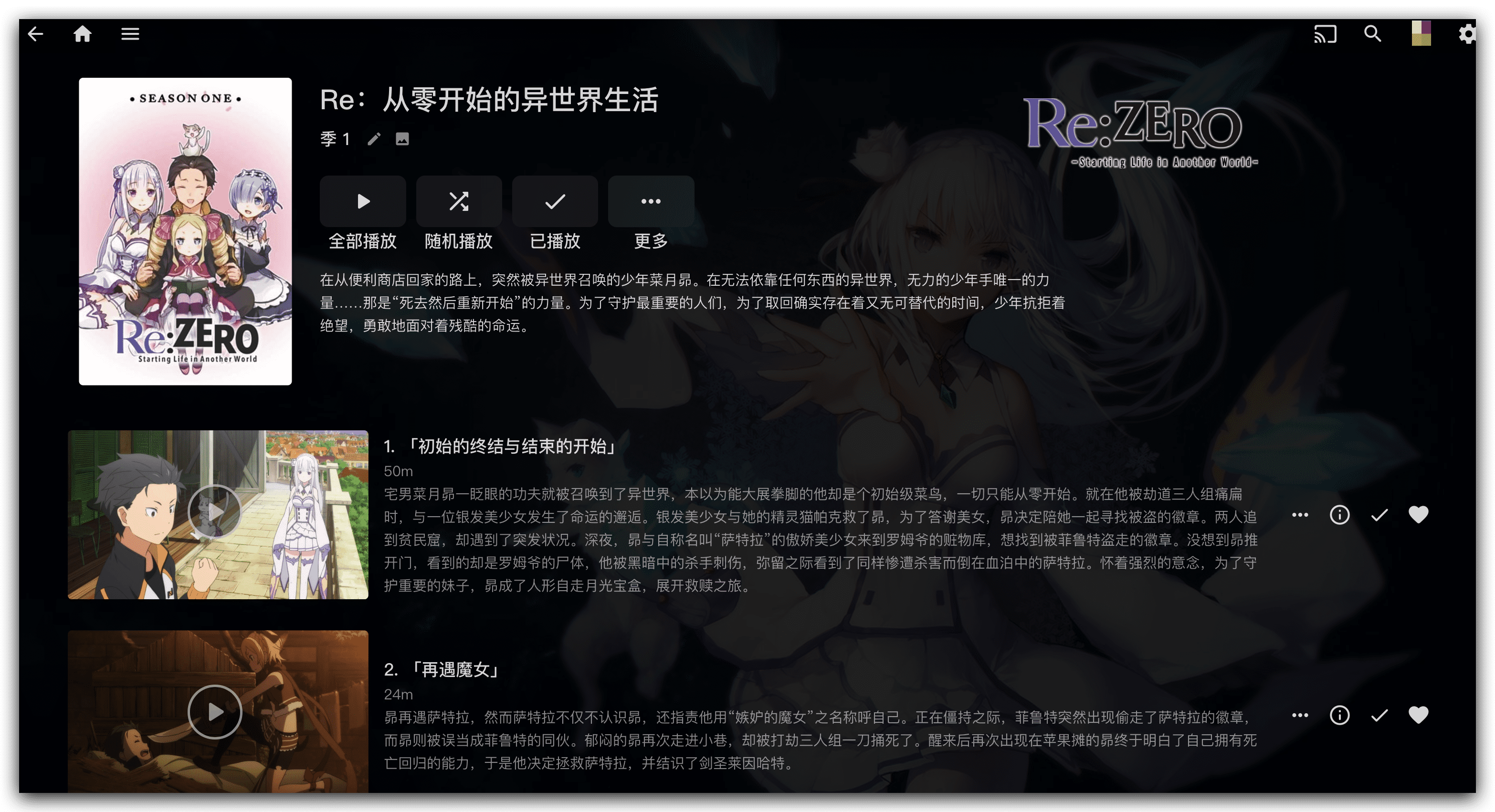Toggle played checkmark for episode 2

tap(1379, 715)
